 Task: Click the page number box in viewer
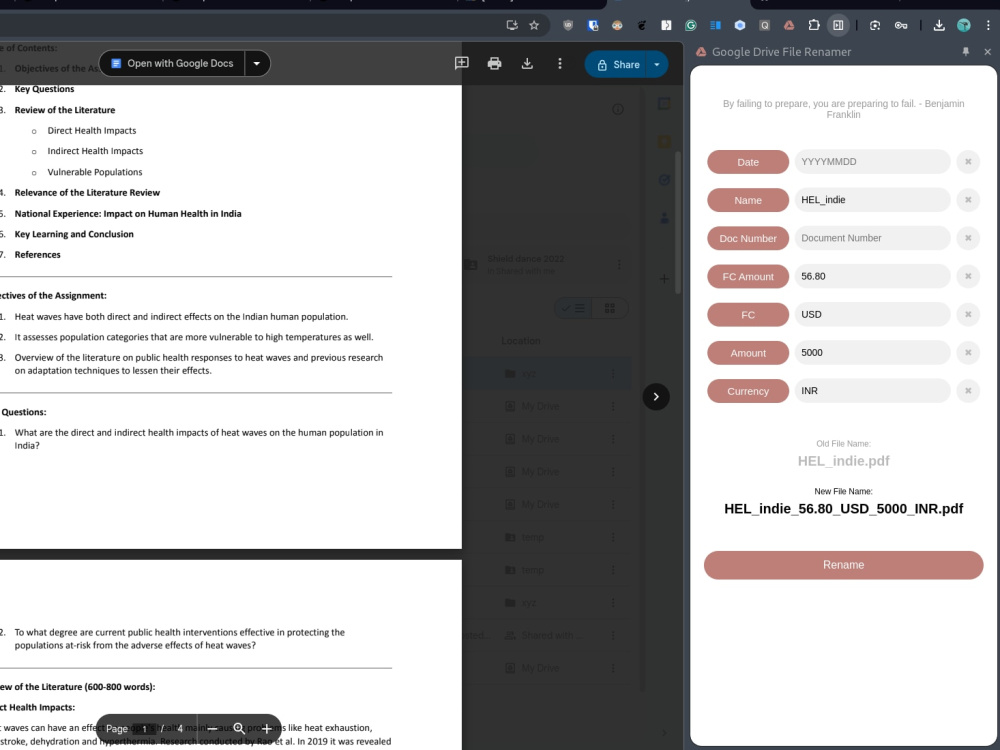coord(144,728)
